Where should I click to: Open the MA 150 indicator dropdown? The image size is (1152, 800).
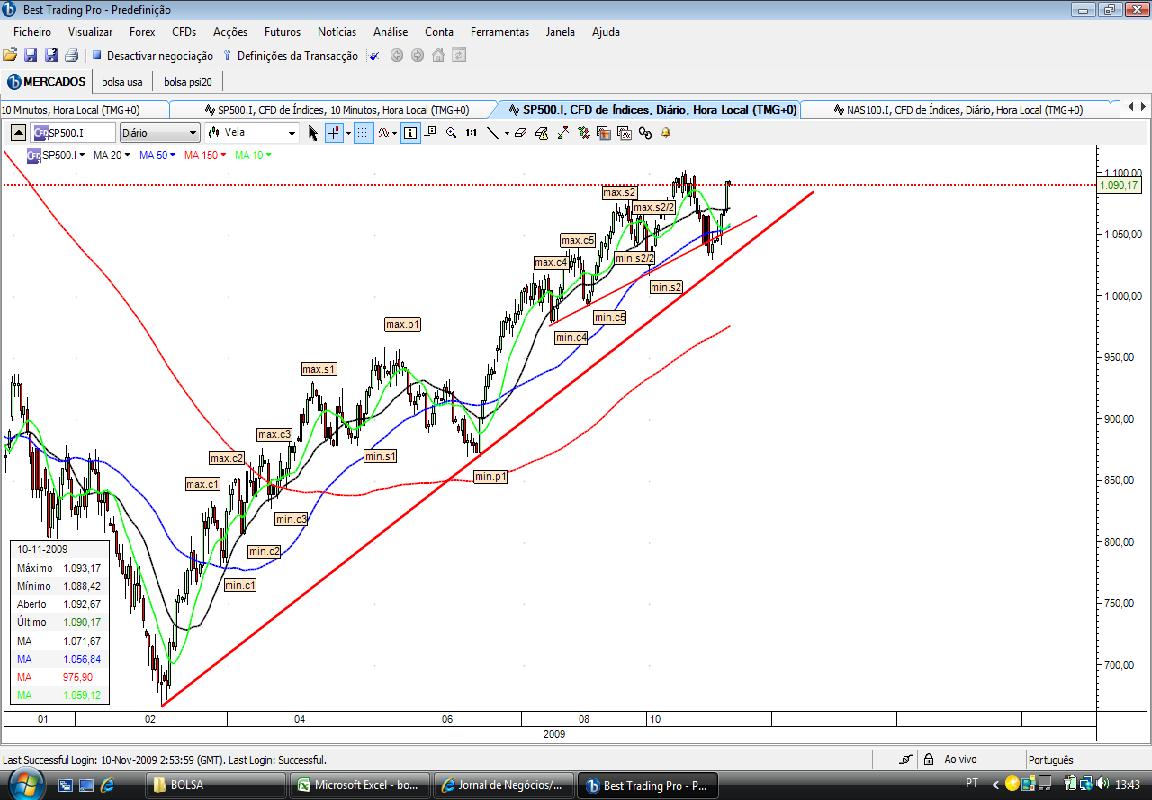tap(223, 155)
